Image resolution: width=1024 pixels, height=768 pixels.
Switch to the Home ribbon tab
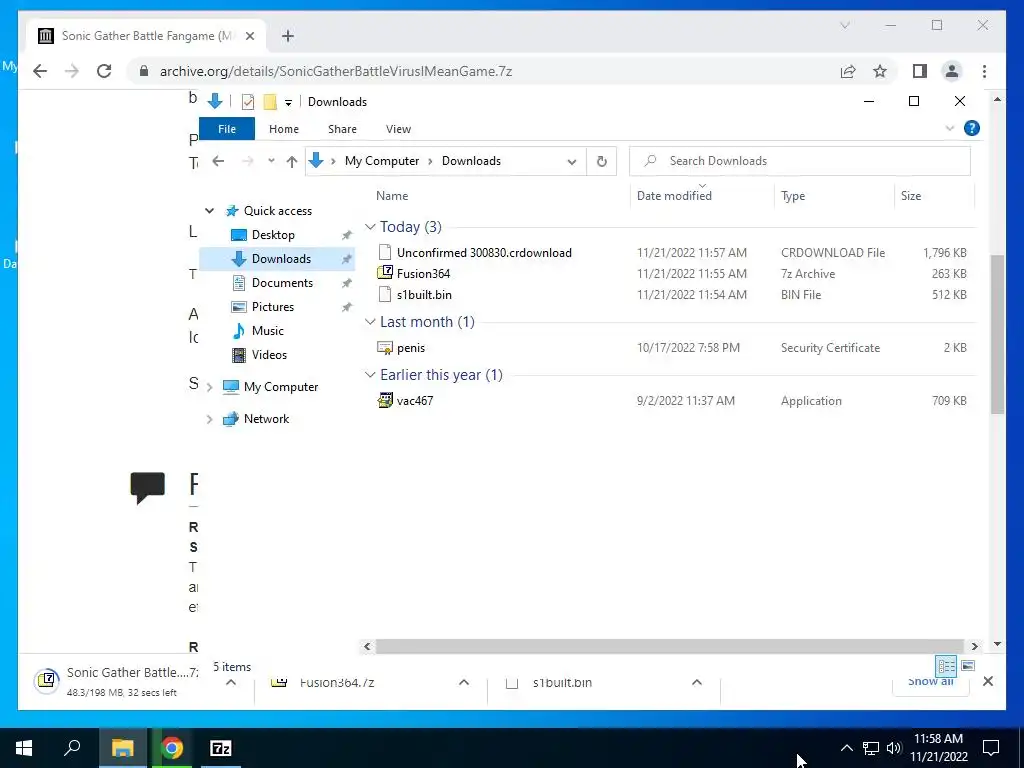[x=283, y=129]
